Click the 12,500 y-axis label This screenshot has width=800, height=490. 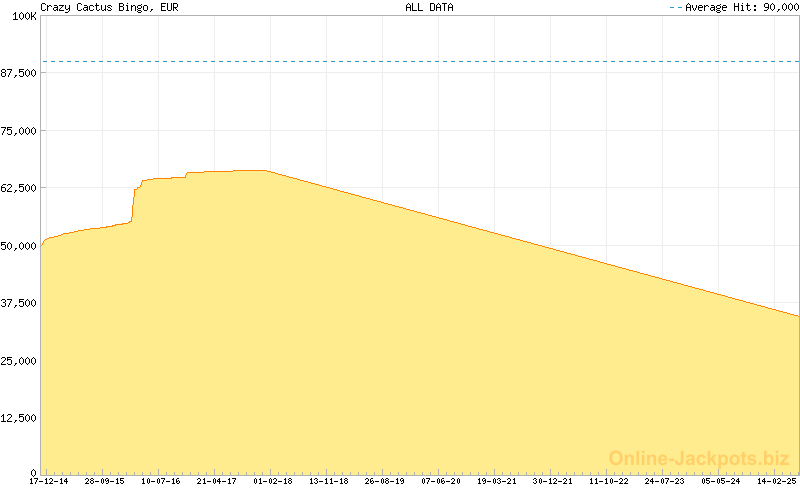coord(19,417)
